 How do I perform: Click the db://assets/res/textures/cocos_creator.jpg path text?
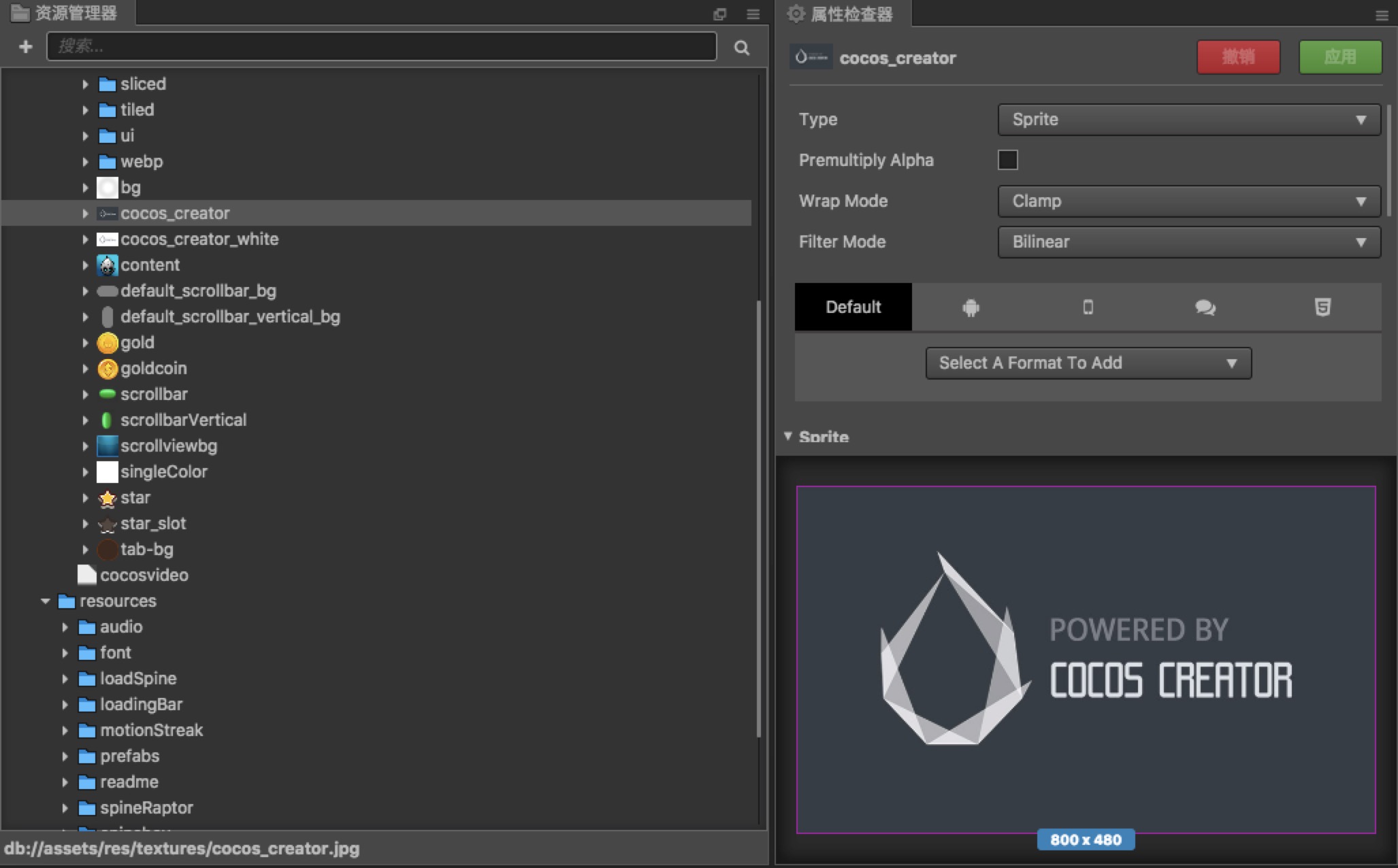coord(182,849)
